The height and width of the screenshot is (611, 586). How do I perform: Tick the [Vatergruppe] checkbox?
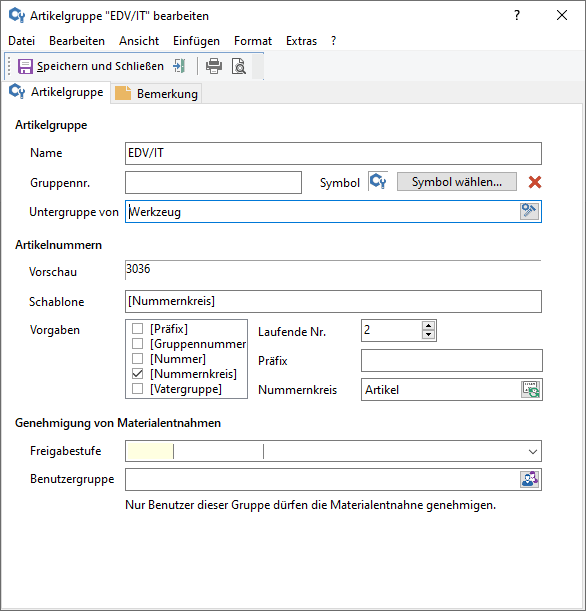pos(137,388)
